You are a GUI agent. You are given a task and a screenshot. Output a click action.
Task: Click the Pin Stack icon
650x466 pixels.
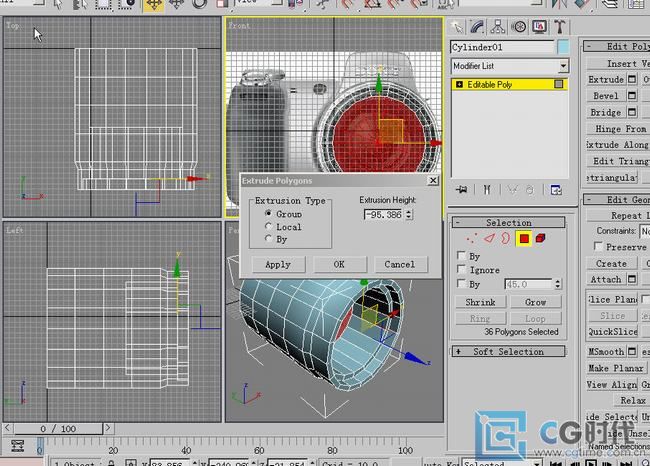[x=461, y=190]
